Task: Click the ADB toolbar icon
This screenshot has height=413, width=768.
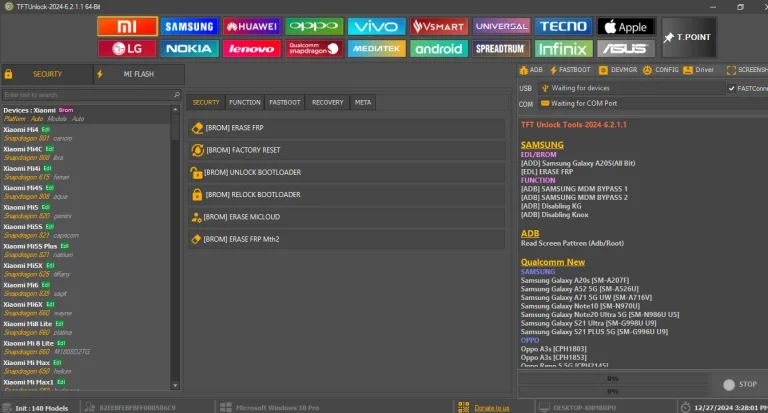Action: (x=531, y=70)
